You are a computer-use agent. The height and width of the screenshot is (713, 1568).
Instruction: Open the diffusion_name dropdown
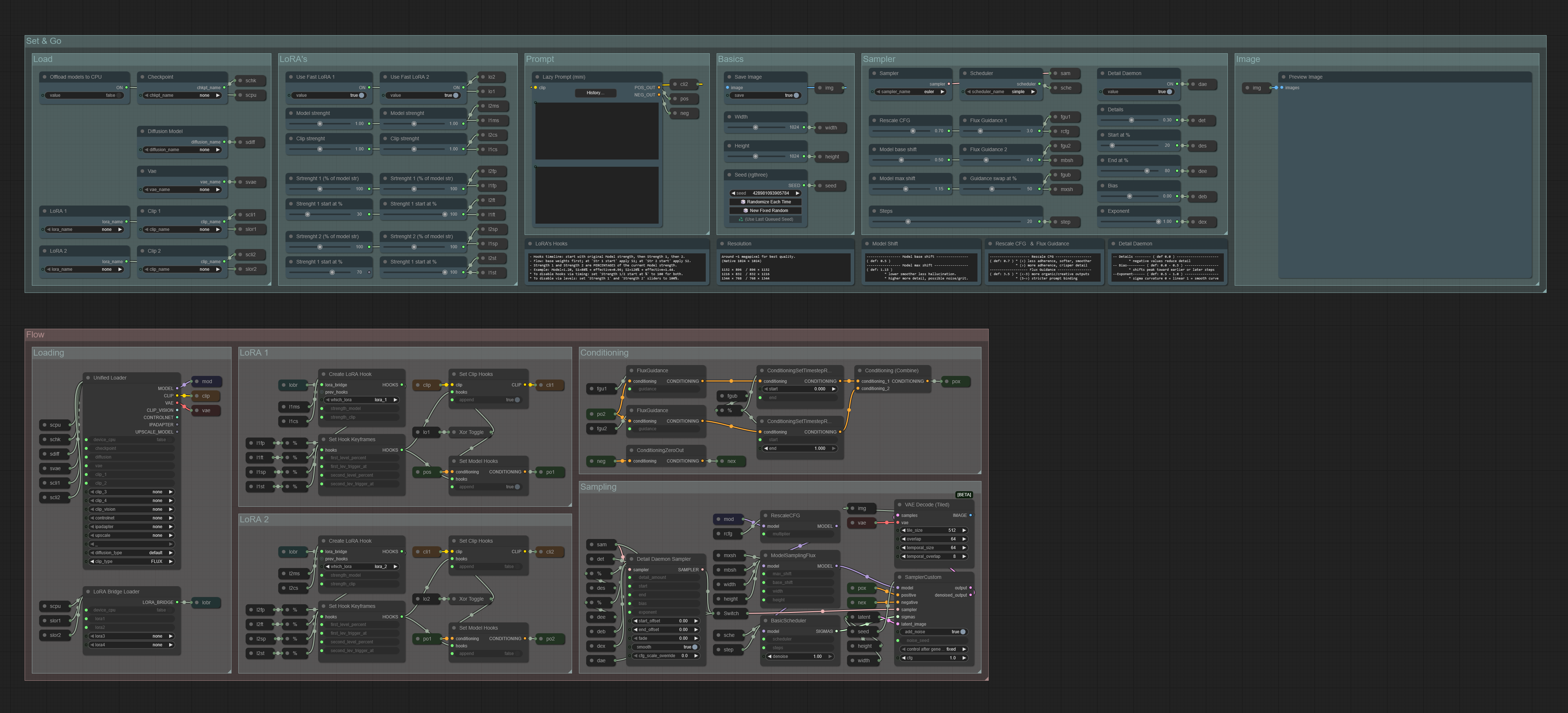(x=182, y=150)
